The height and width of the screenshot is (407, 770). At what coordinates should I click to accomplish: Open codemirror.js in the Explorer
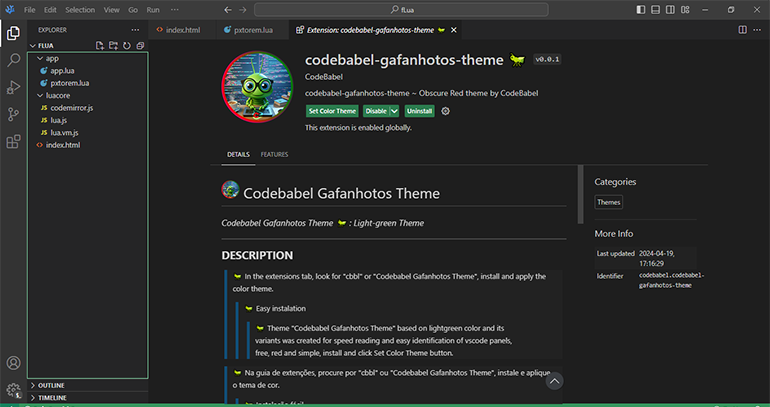point(72,108)
